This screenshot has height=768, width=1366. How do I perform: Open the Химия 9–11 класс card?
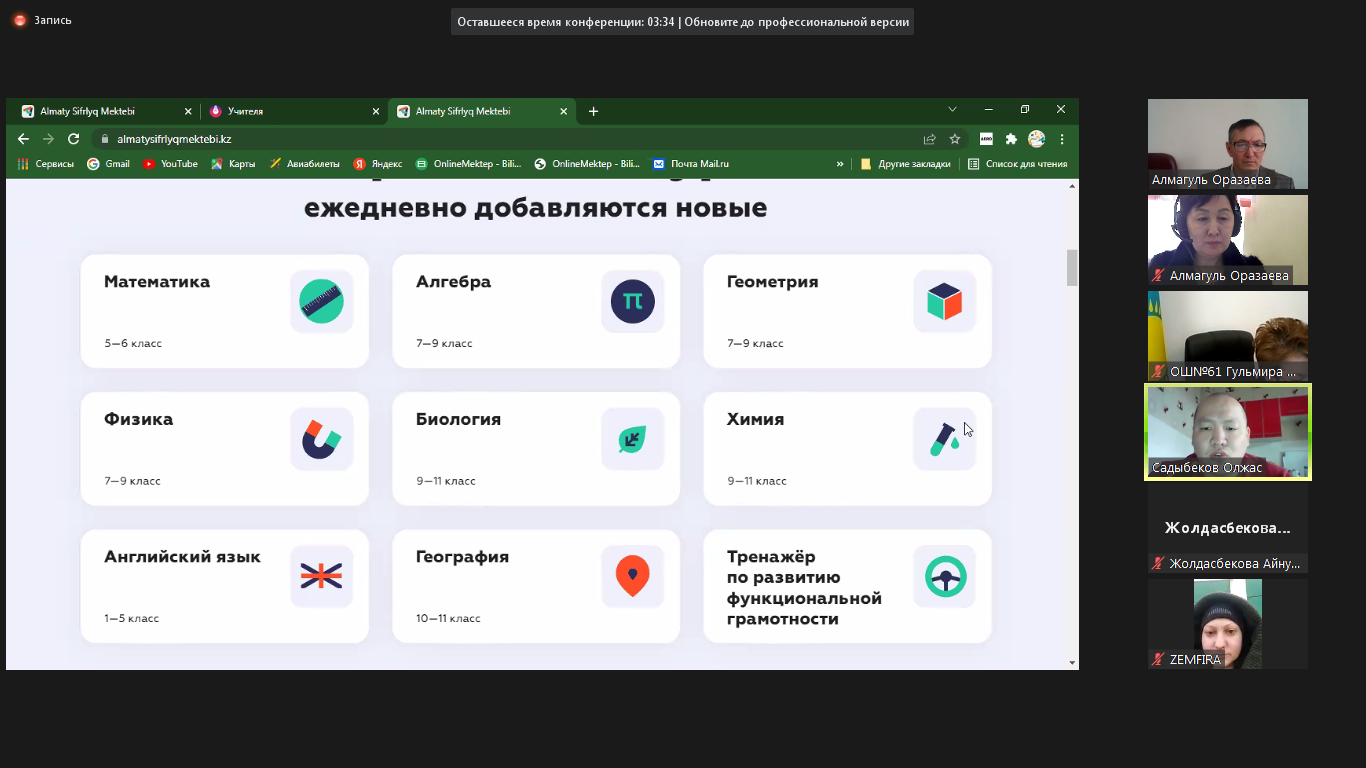click(846, 448)
